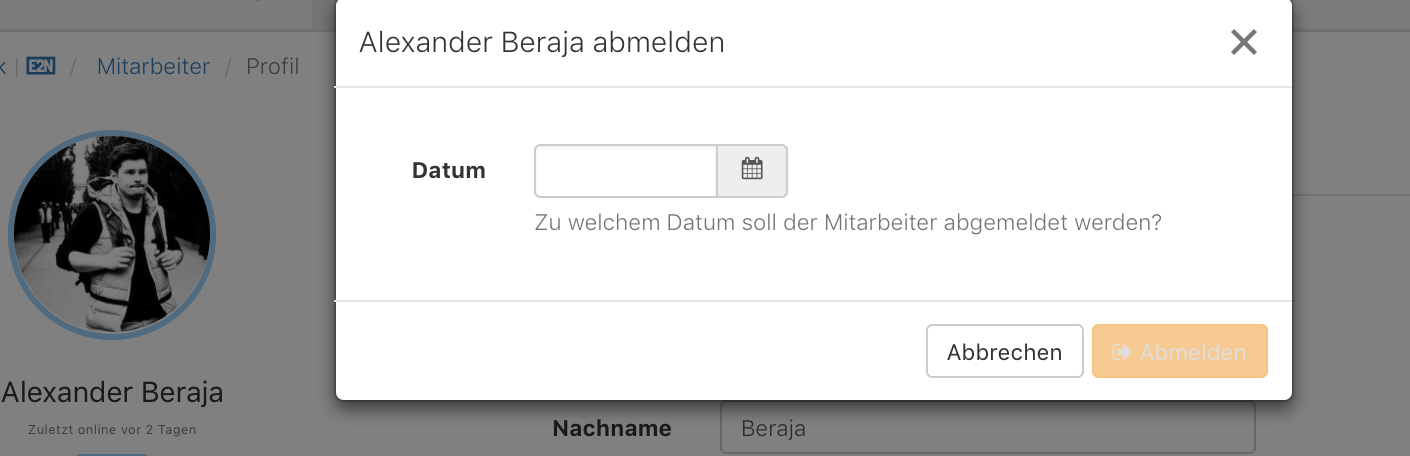Go to the Mitarbeiter breadcrumb link
The height and width of the screenshot is (456, 1410).
click(153, 67)
